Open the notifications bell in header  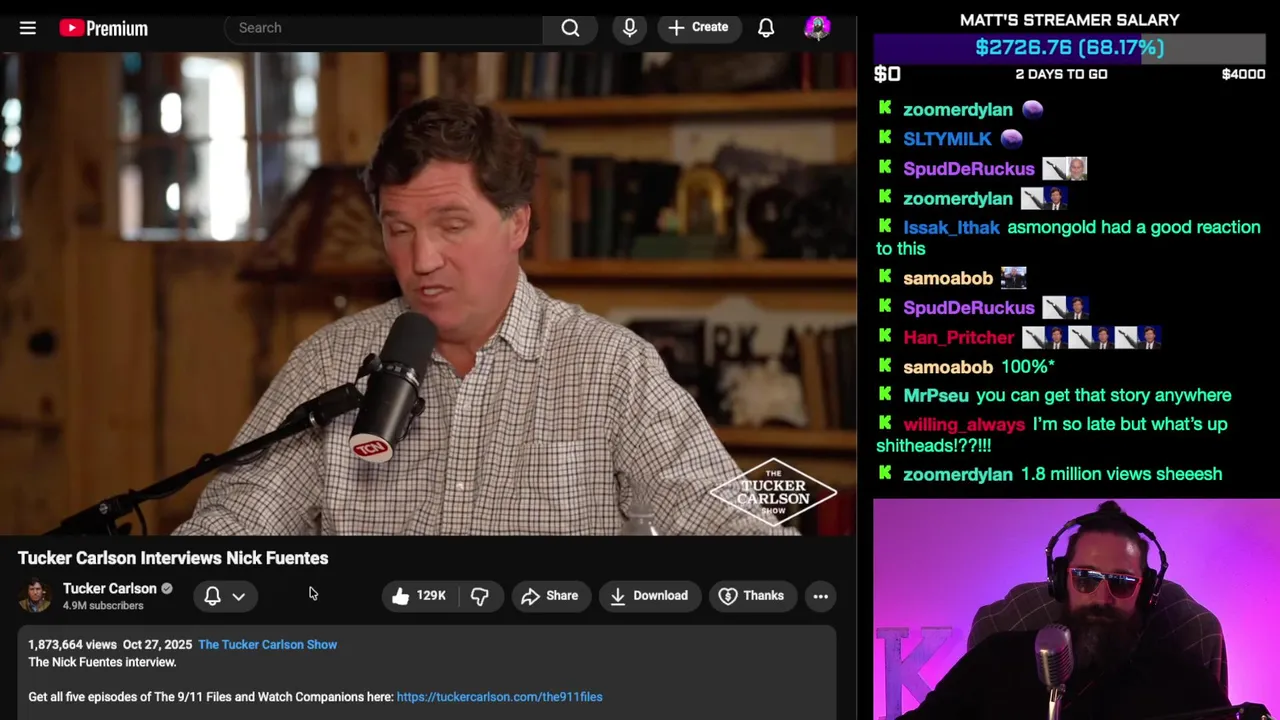[x=766, y=28]
